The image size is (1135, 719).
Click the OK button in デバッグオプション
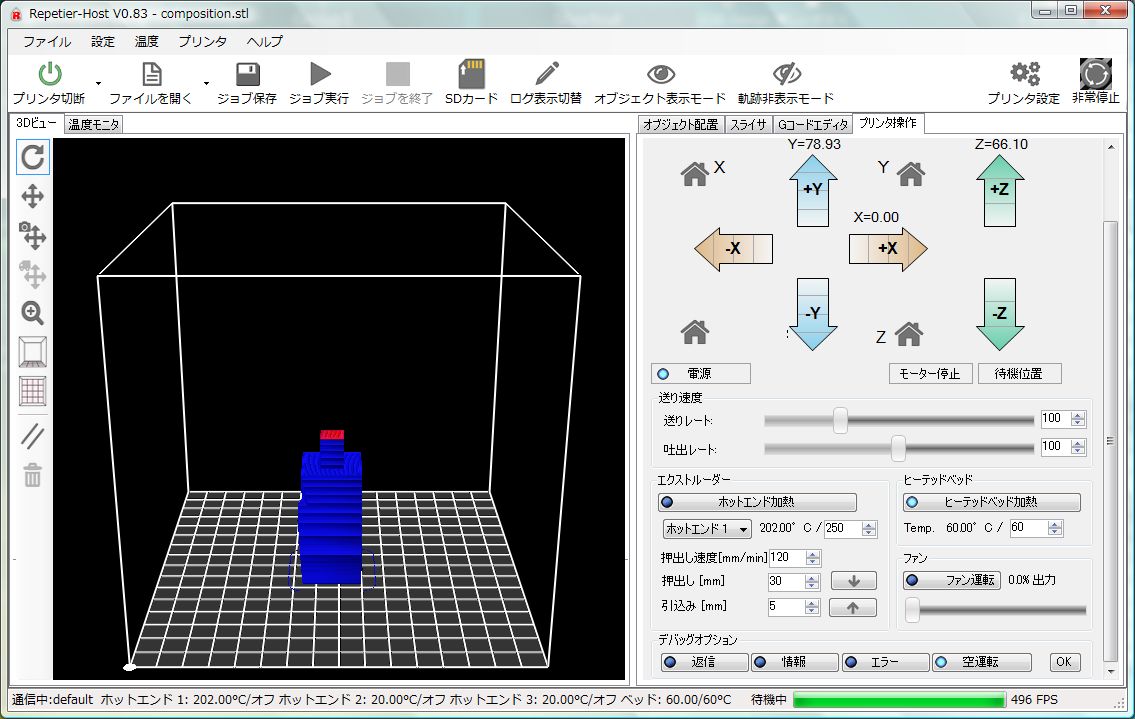[x=1064, y=662]
